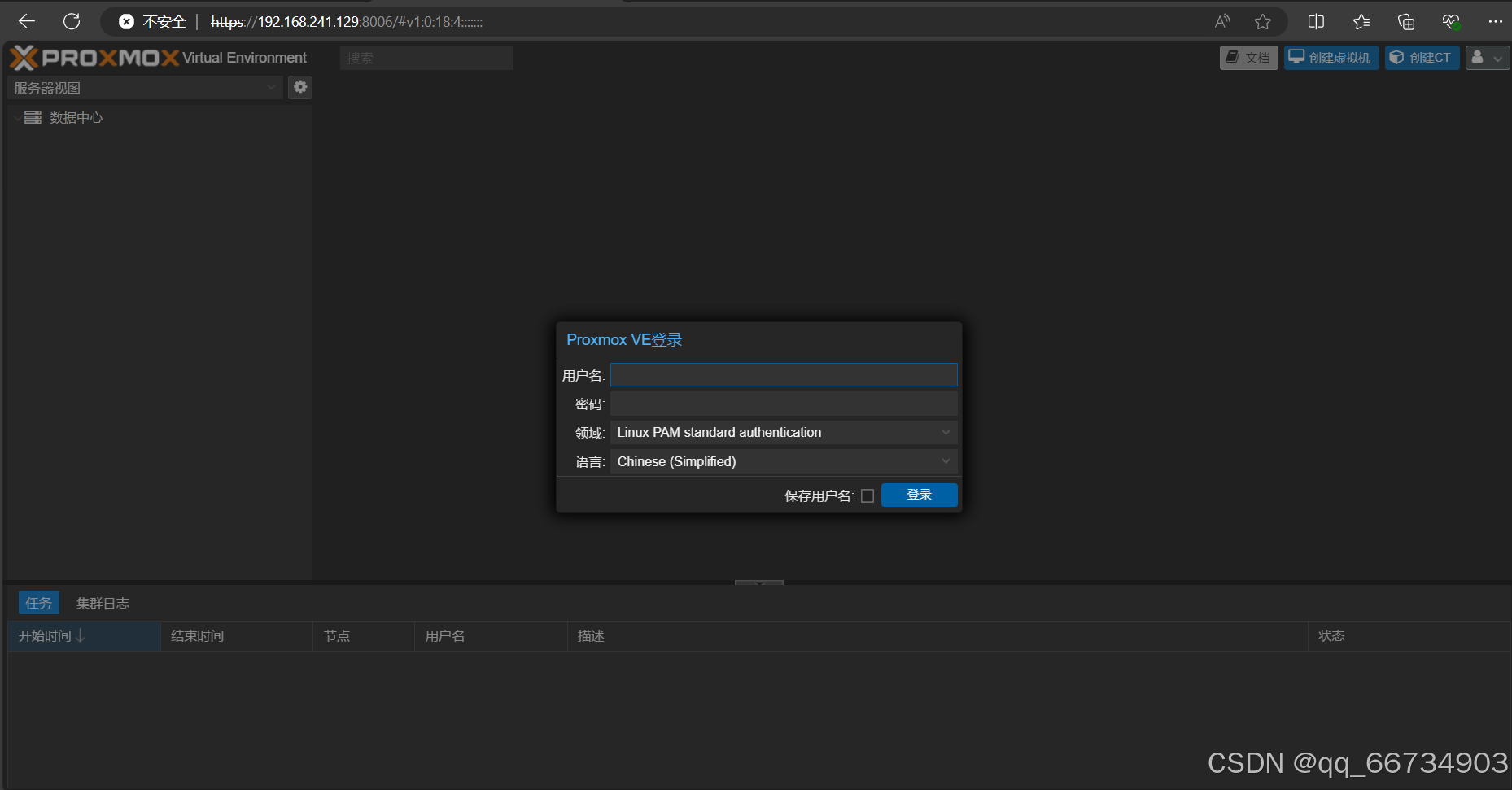Click the Proxmox logo
Viewport: 1512px width, 790px height.
[x=94, y=58]
